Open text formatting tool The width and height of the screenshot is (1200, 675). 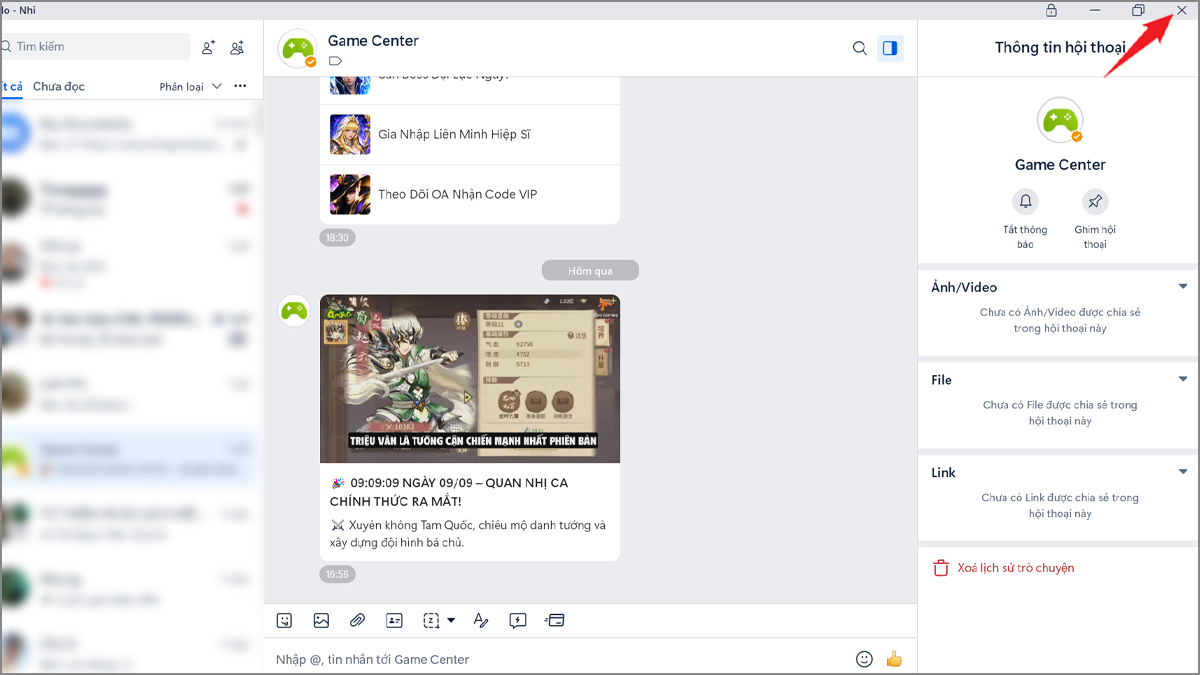point(481,621)
